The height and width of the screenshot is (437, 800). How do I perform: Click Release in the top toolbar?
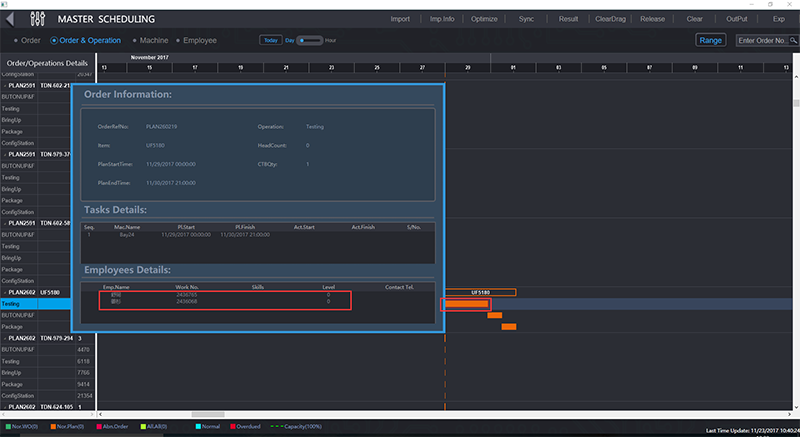point(652,19)
